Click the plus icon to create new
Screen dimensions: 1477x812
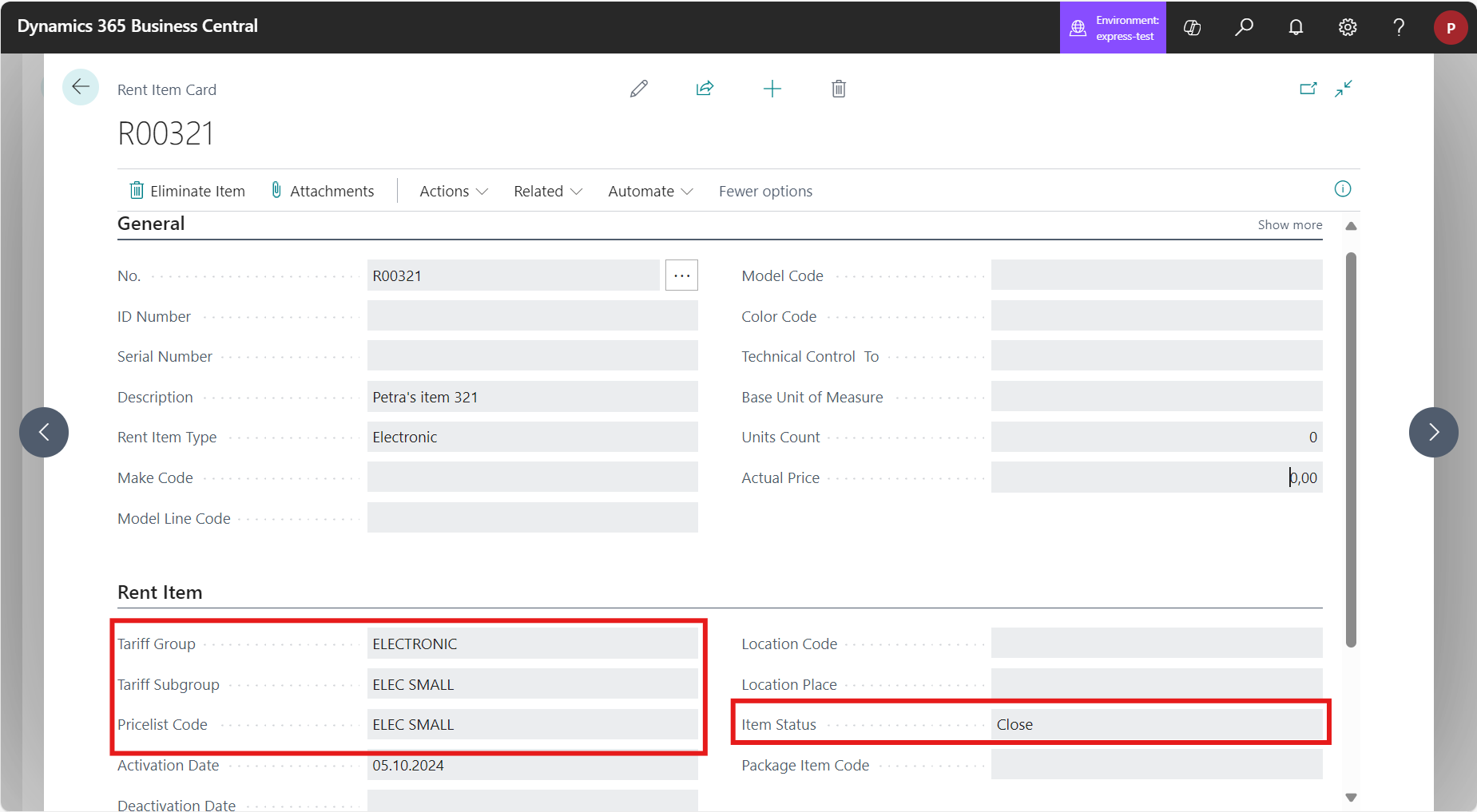772,89
